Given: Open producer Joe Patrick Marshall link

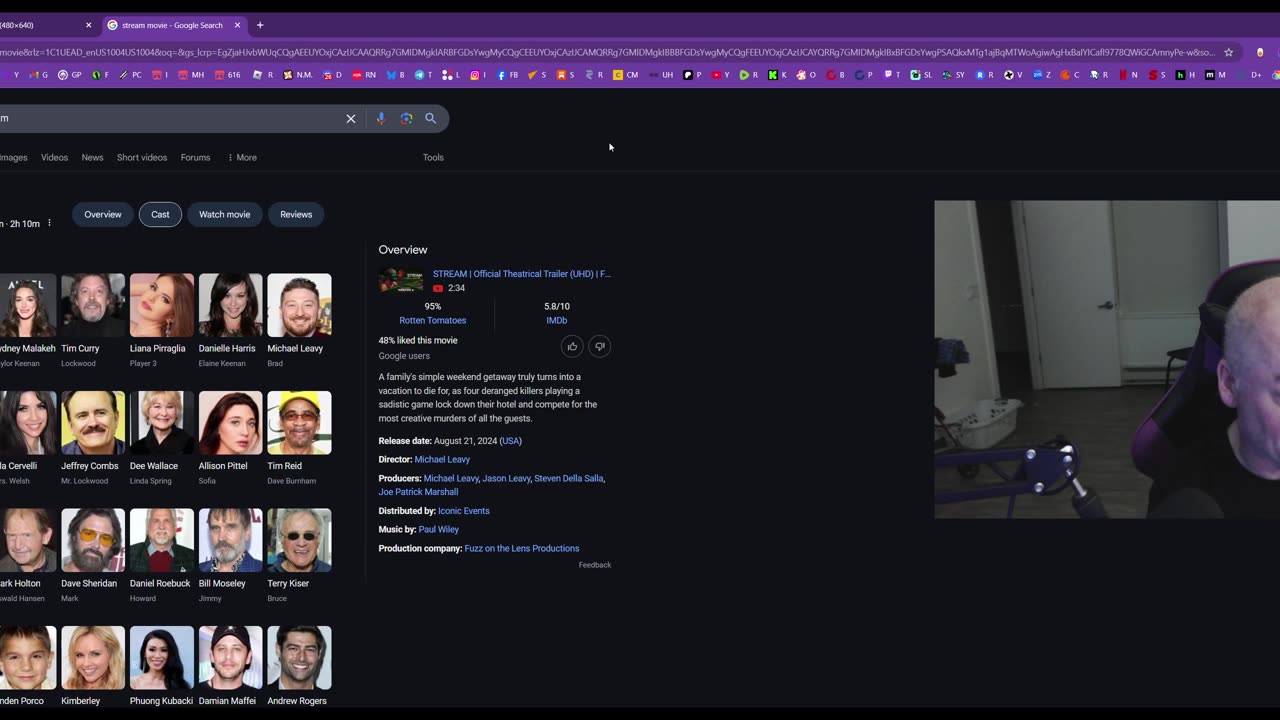Looking at the screenshot, I should point(418,492).
